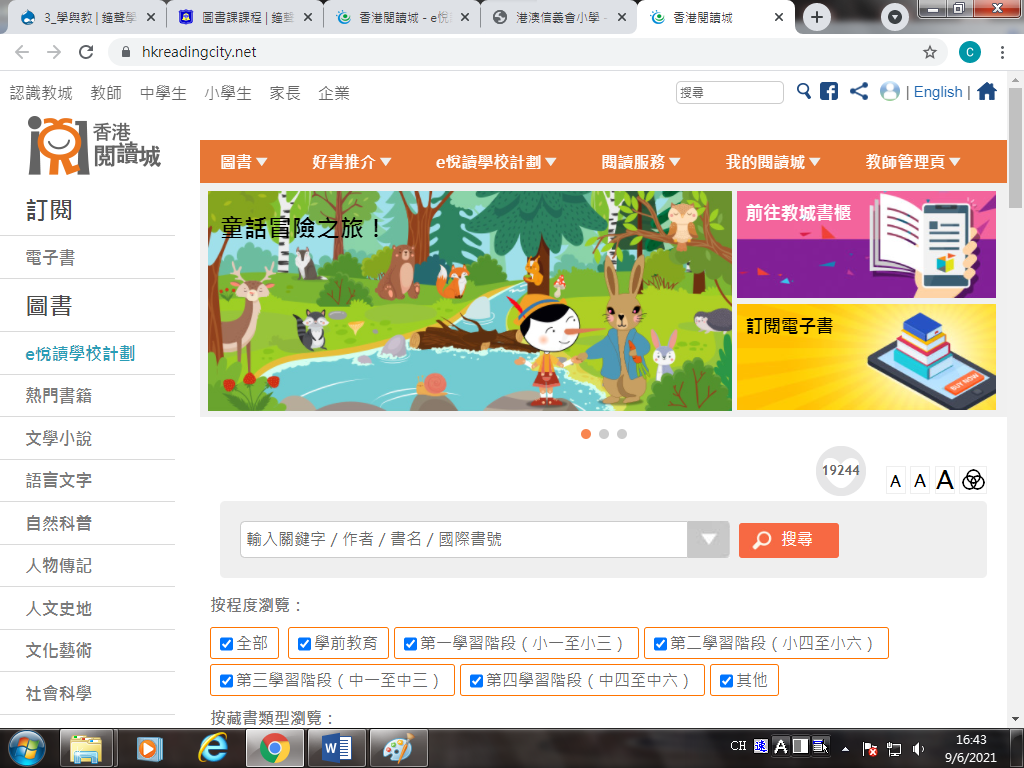
Task: Click the orange 搜尋 search button
Action: click(x=788, y=540)
